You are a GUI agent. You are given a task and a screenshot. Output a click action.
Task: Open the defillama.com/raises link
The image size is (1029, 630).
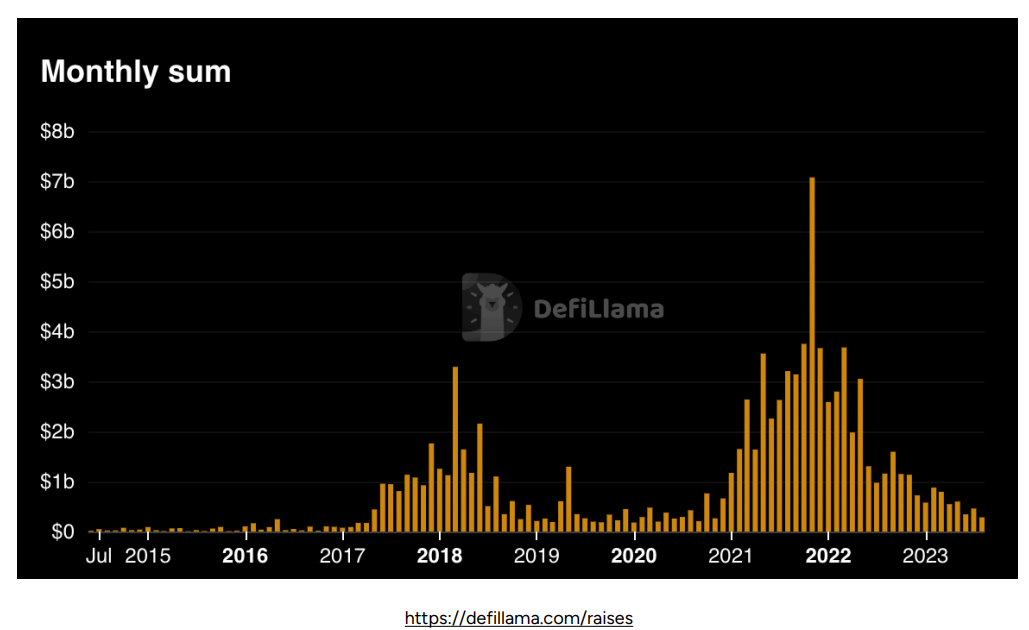click(x=518, y=618)
